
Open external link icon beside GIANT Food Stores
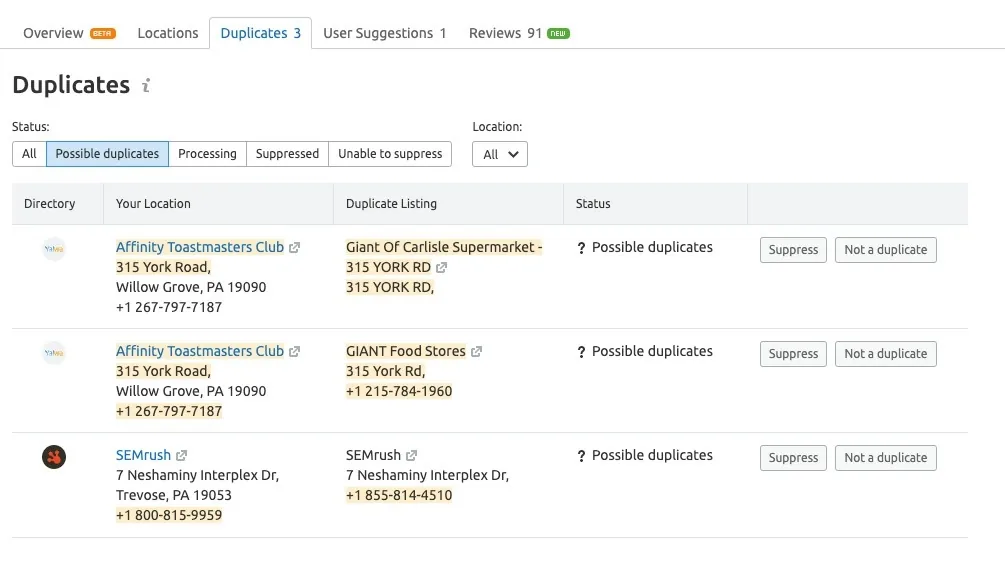tap(476, 351)
